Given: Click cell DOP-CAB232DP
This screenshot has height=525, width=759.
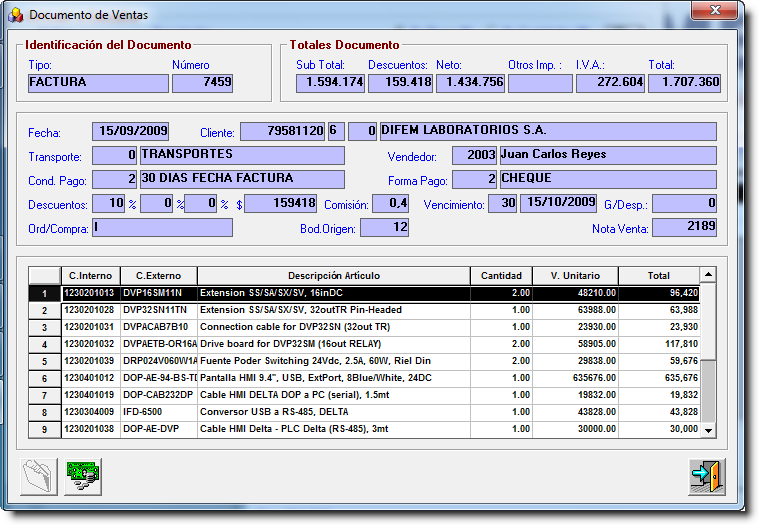Looking at the screenshot, I should click(x=159, y=395).
